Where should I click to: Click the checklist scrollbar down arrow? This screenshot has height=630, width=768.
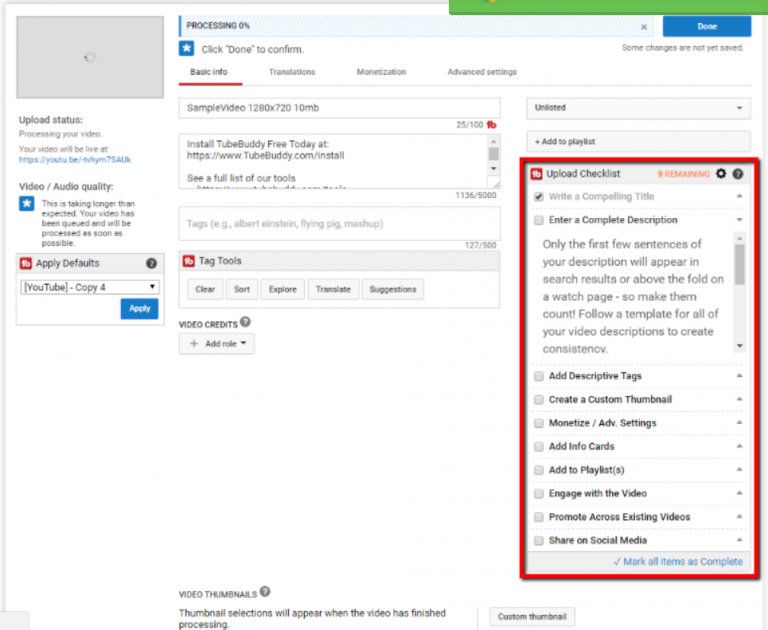(x=740, y=346)
